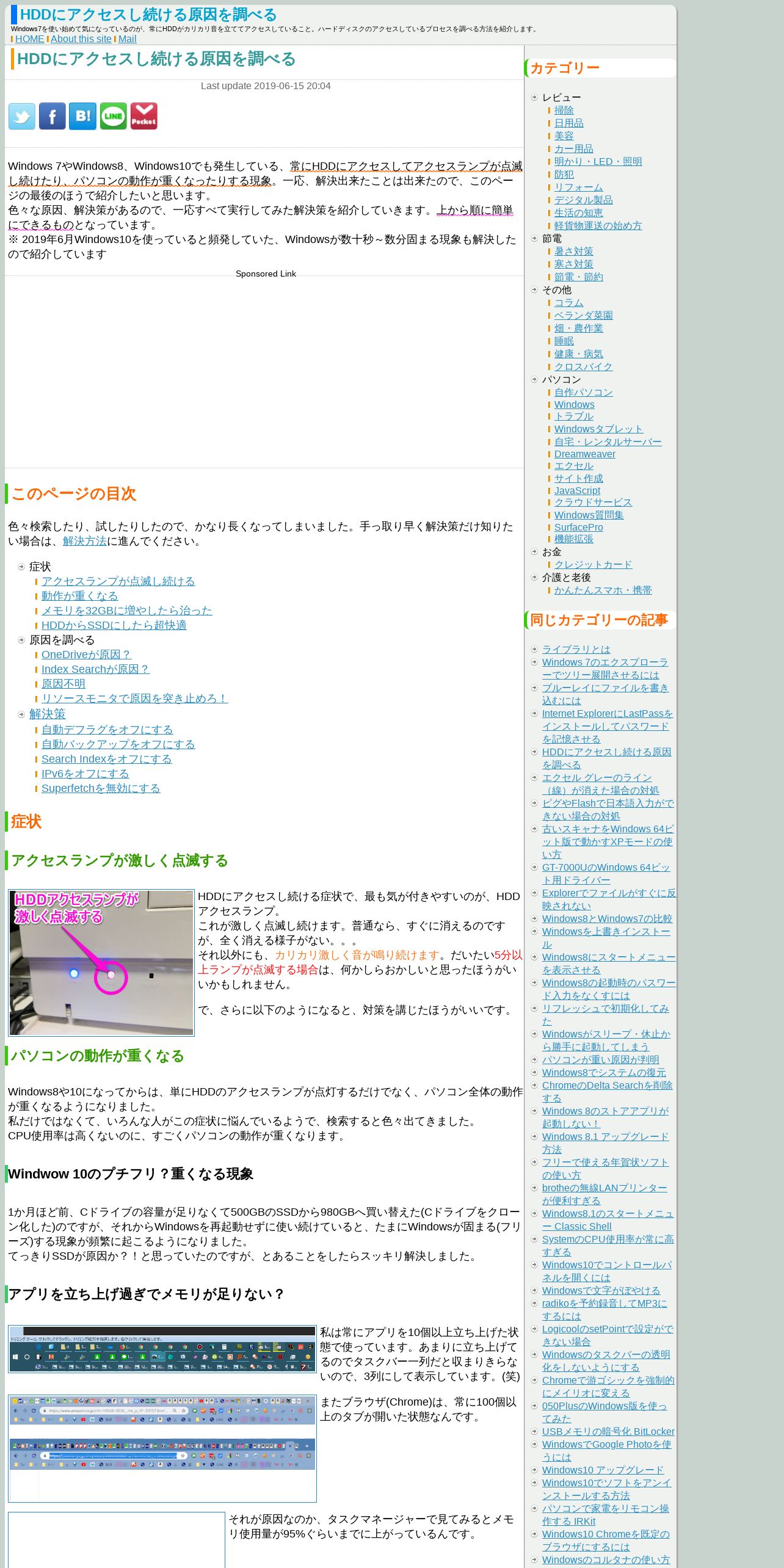Go to HDDからSSDにしたら超快適 link
Image resolution: width=784 pixels, height=1568 pixels.
[x=114, y=625]
